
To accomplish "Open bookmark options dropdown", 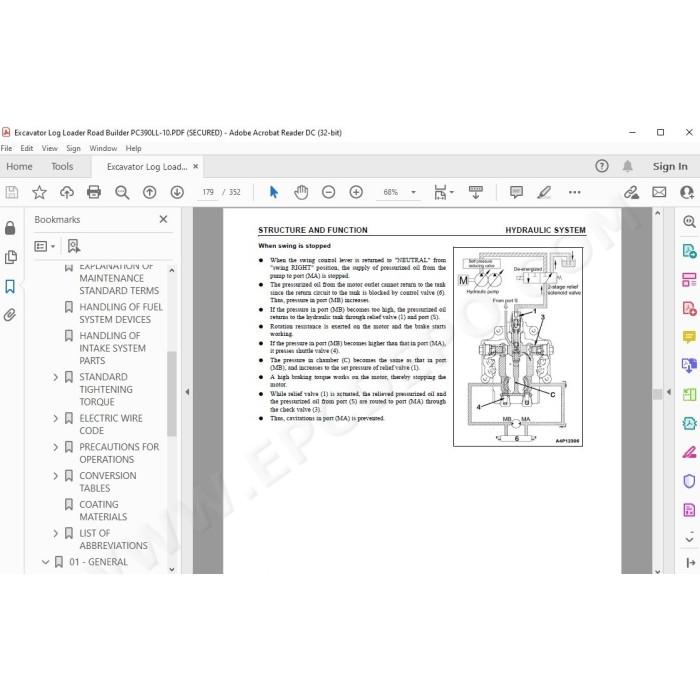I will pyautogui.click(x=45, y=246).
